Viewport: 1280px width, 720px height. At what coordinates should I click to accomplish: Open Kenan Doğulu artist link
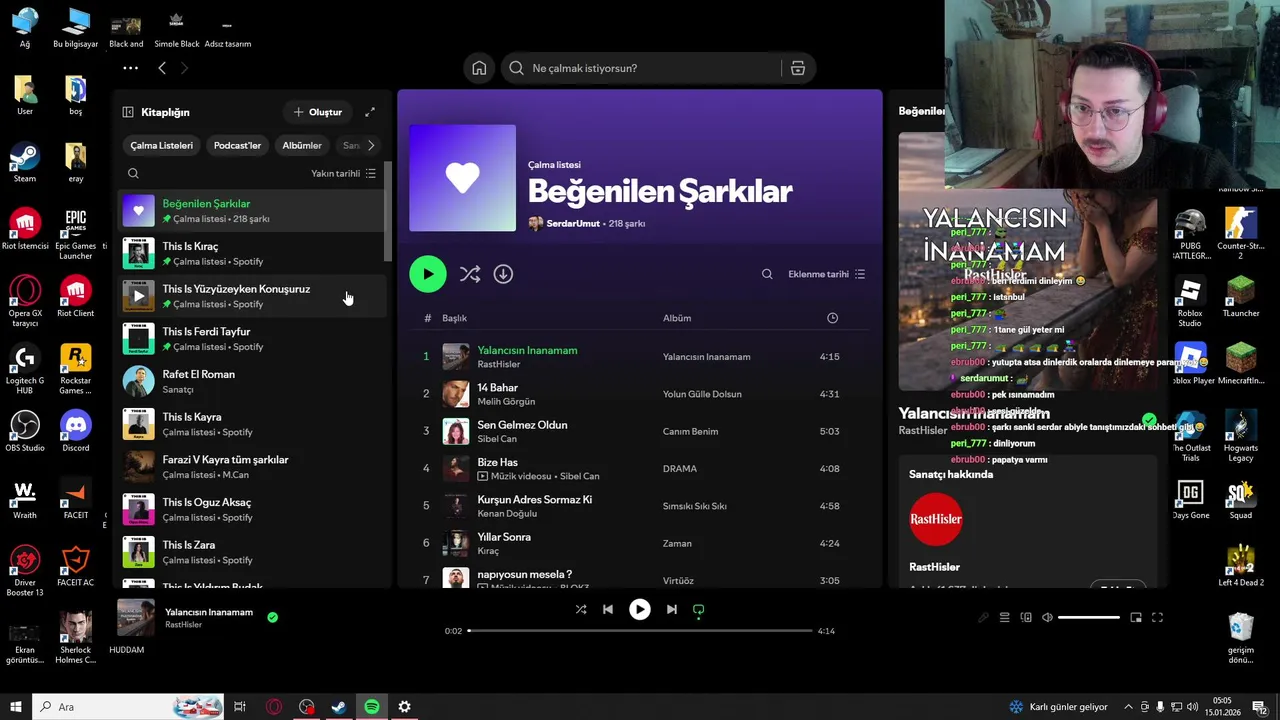(507, 513)
